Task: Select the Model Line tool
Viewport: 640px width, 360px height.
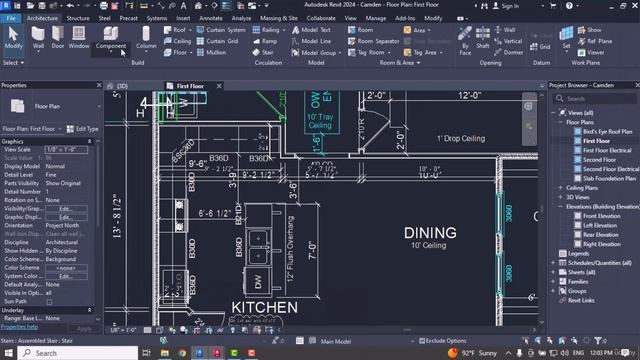Action: coord(311,41)
